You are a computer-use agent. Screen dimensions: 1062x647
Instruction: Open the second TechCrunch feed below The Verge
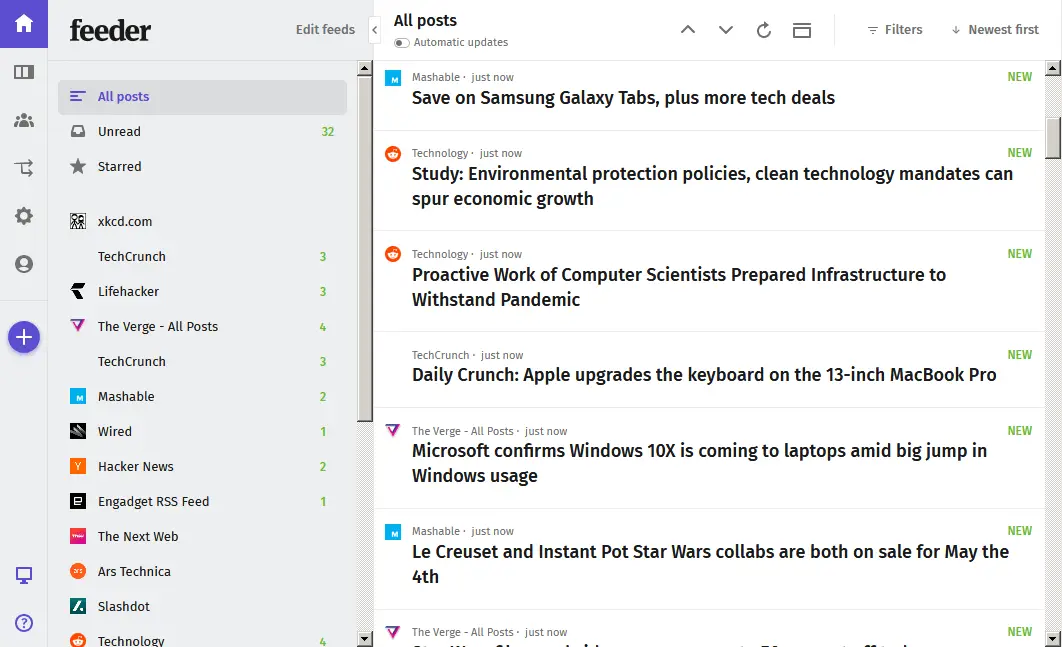coord(203,361)
